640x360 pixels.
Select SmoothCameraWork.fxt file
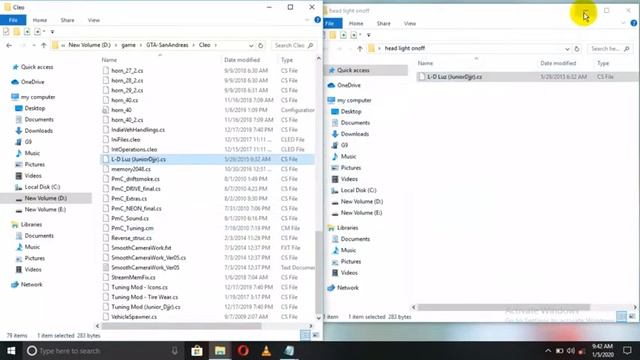click(141, 248)
